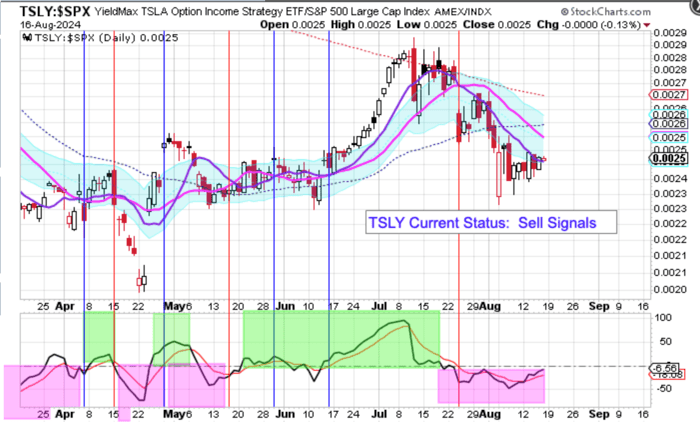Image resolution: width=700 pixels, height=422 pixels.
Task: Click the pink shaded region in lower-left indicator
Action: coord(40,390)
